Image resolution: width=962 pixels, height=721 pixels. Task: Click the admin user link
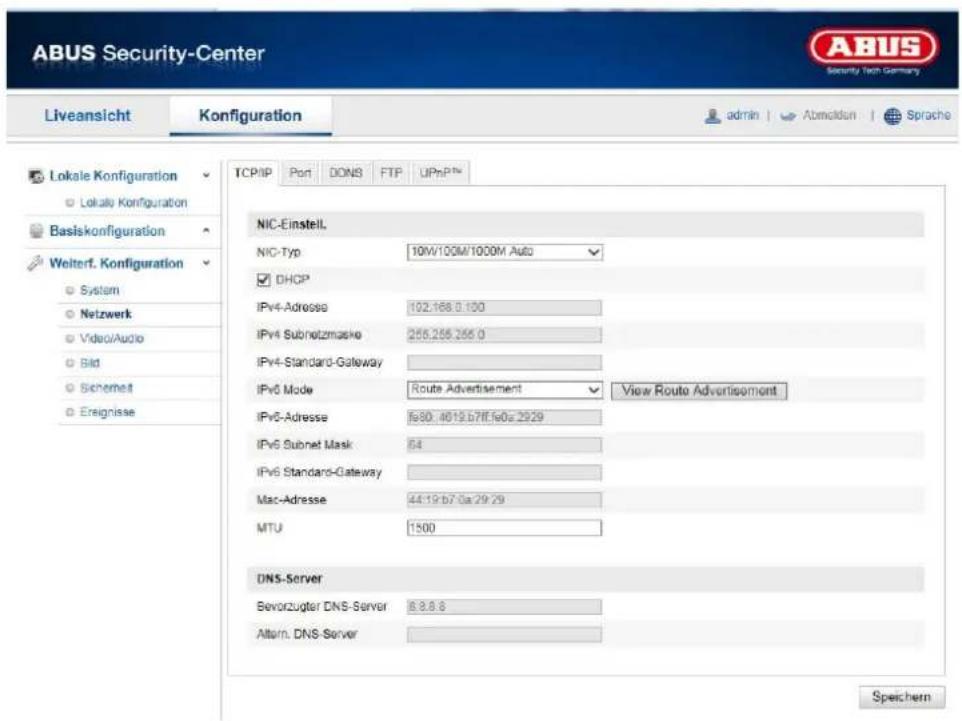point(742,115)
